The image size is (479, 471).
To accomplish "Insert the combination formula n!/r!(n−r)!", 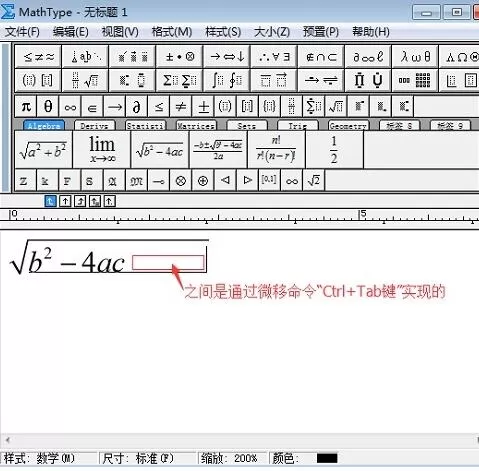I will (276, 150).
